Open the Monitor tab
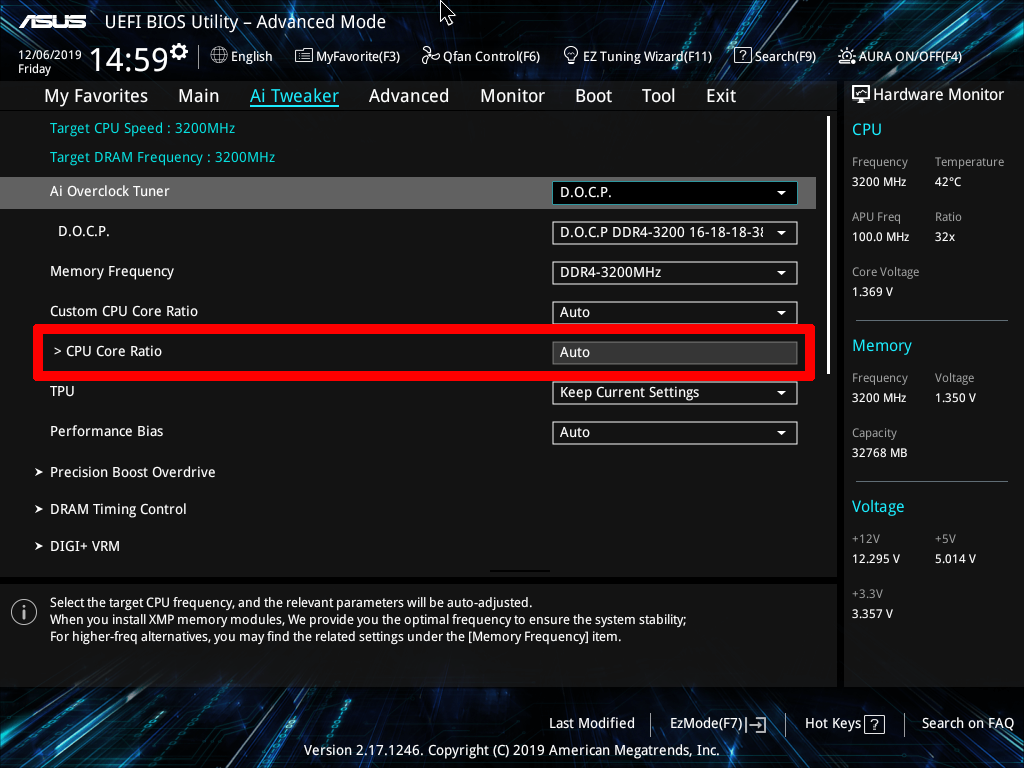The width and height of the screenshot is (1024, 768). 512,96
